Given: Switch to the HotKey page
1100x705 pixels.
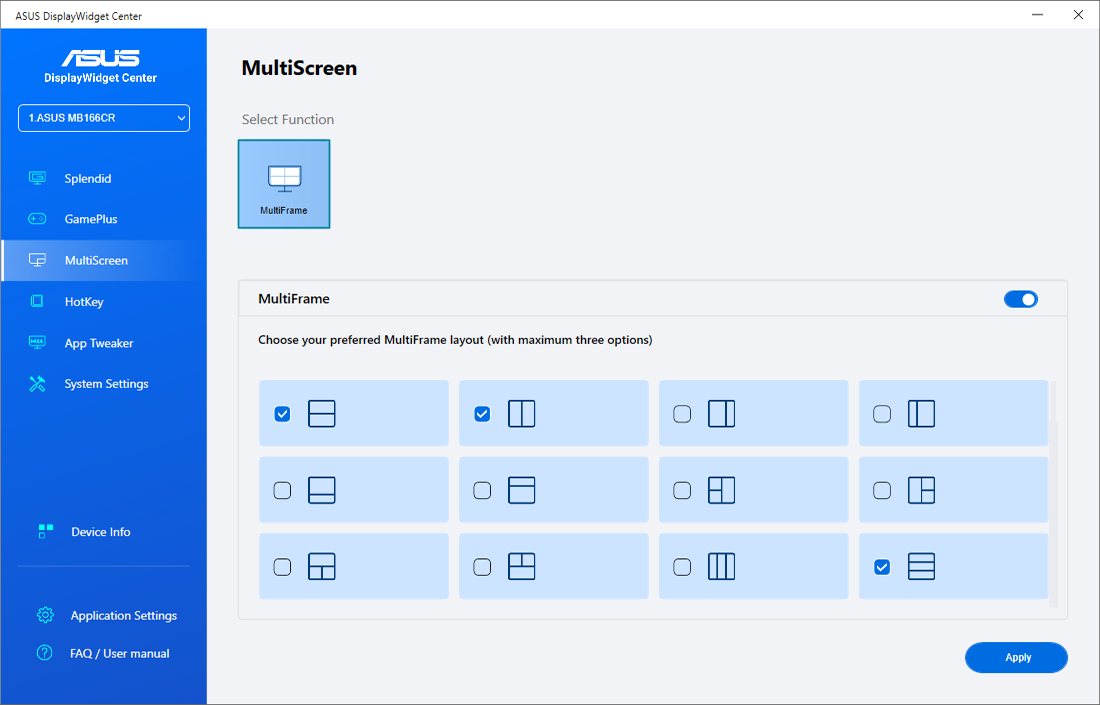Looking at the screenshot, I should [104, 302].
